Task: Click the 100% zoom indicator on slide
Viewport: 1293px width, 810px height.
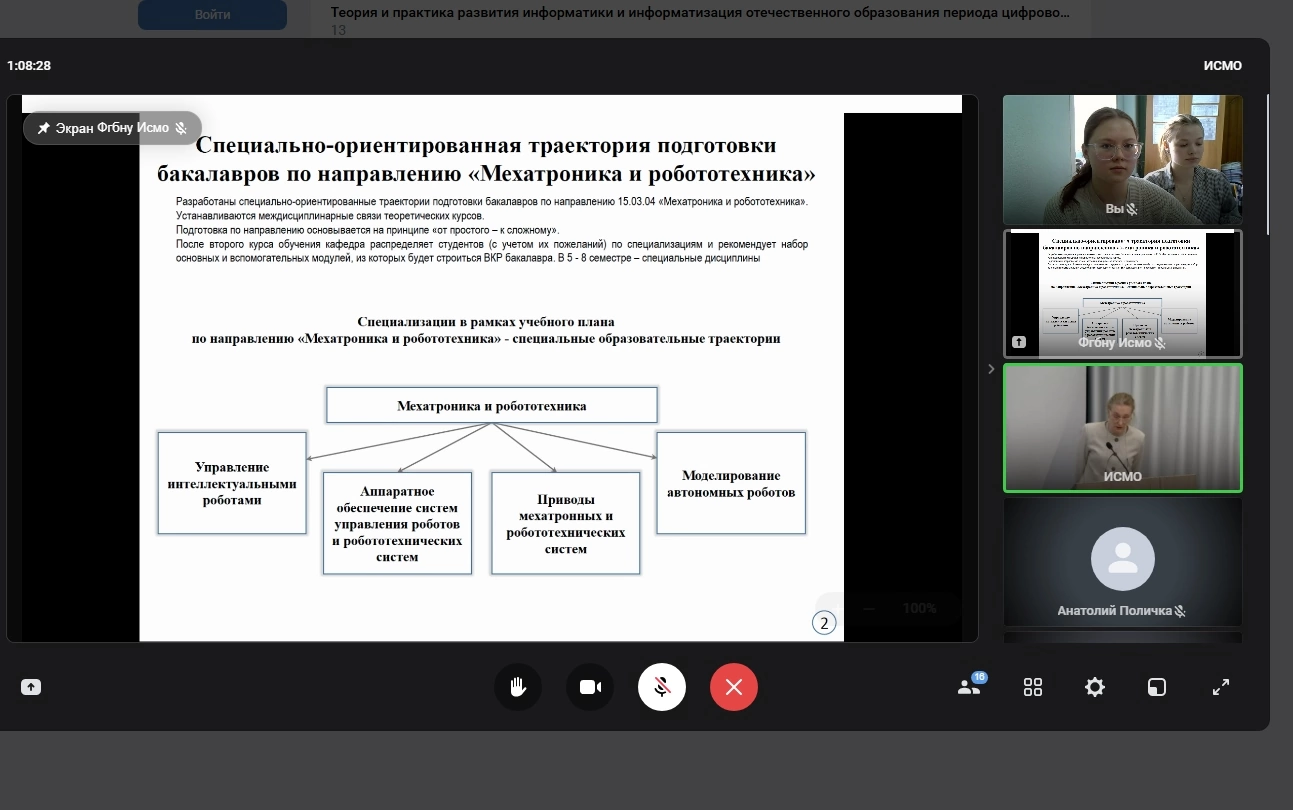Action: 919,608
